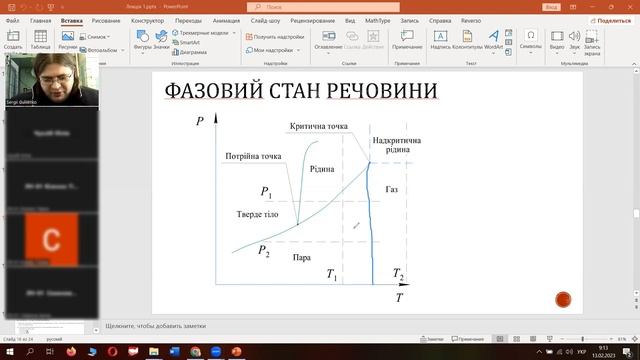Switch to the Главная tab
This screenshot has width=640, height=360.
(x=40, y=20)
